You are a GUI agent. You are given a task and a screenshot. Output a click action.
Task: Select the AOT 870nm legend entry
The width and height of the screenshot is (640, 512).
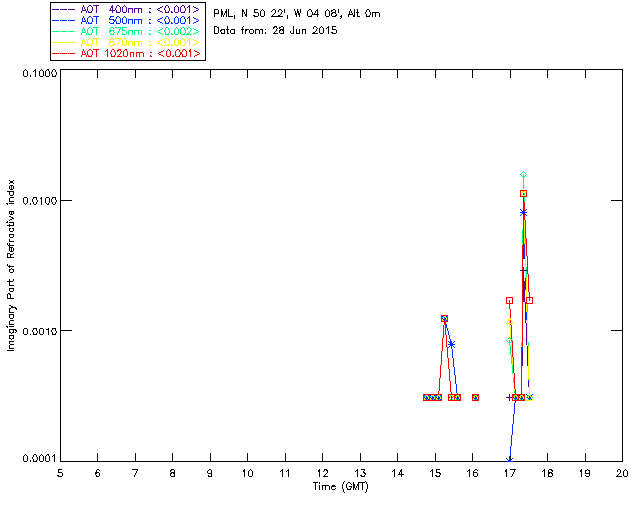tap(127, 42)
